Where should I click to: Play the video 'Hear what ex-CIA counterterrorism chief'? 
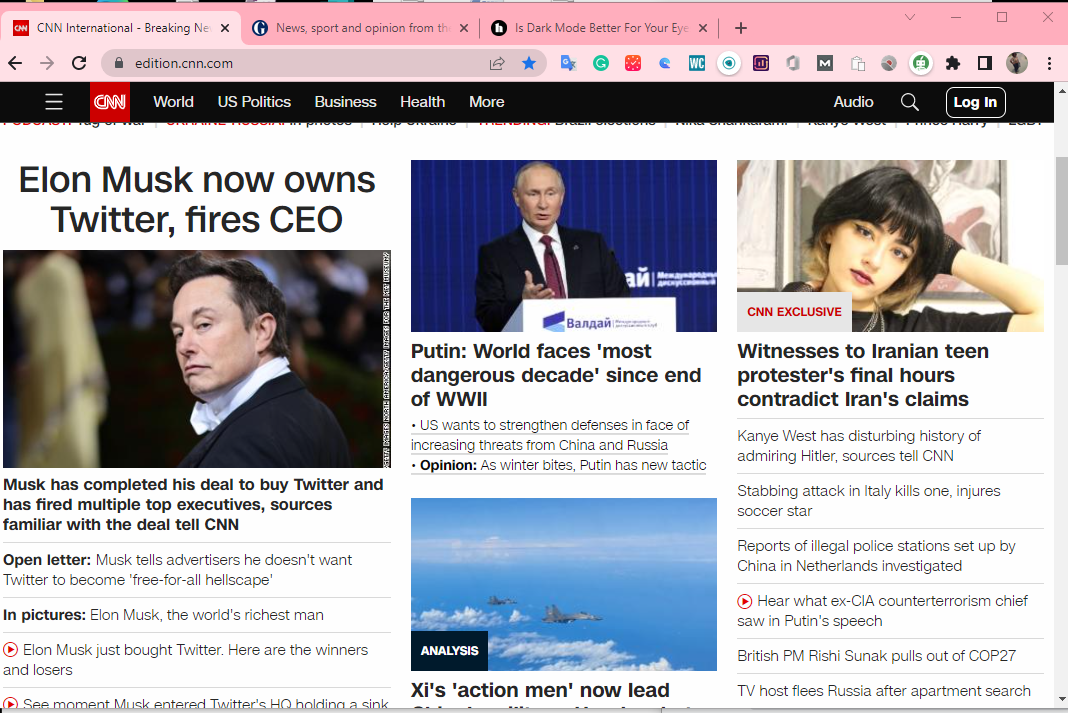(x=745, y=601)
